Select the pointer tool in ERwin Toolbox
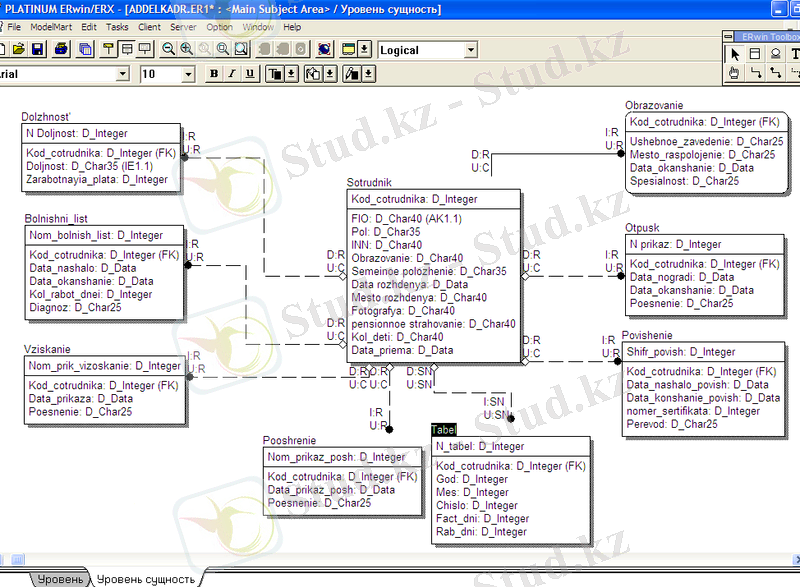 tap(735, 54)
